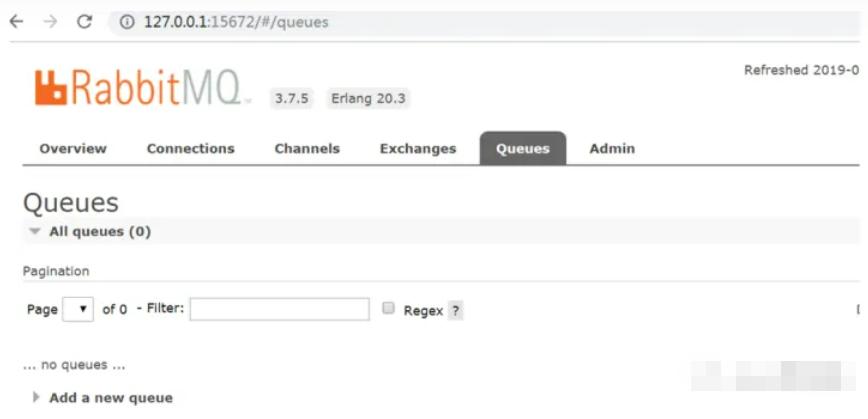The width and height of the screenshot is (868, 419).
Task: Click the Queues page heading
Action: [x=71, y=203]
